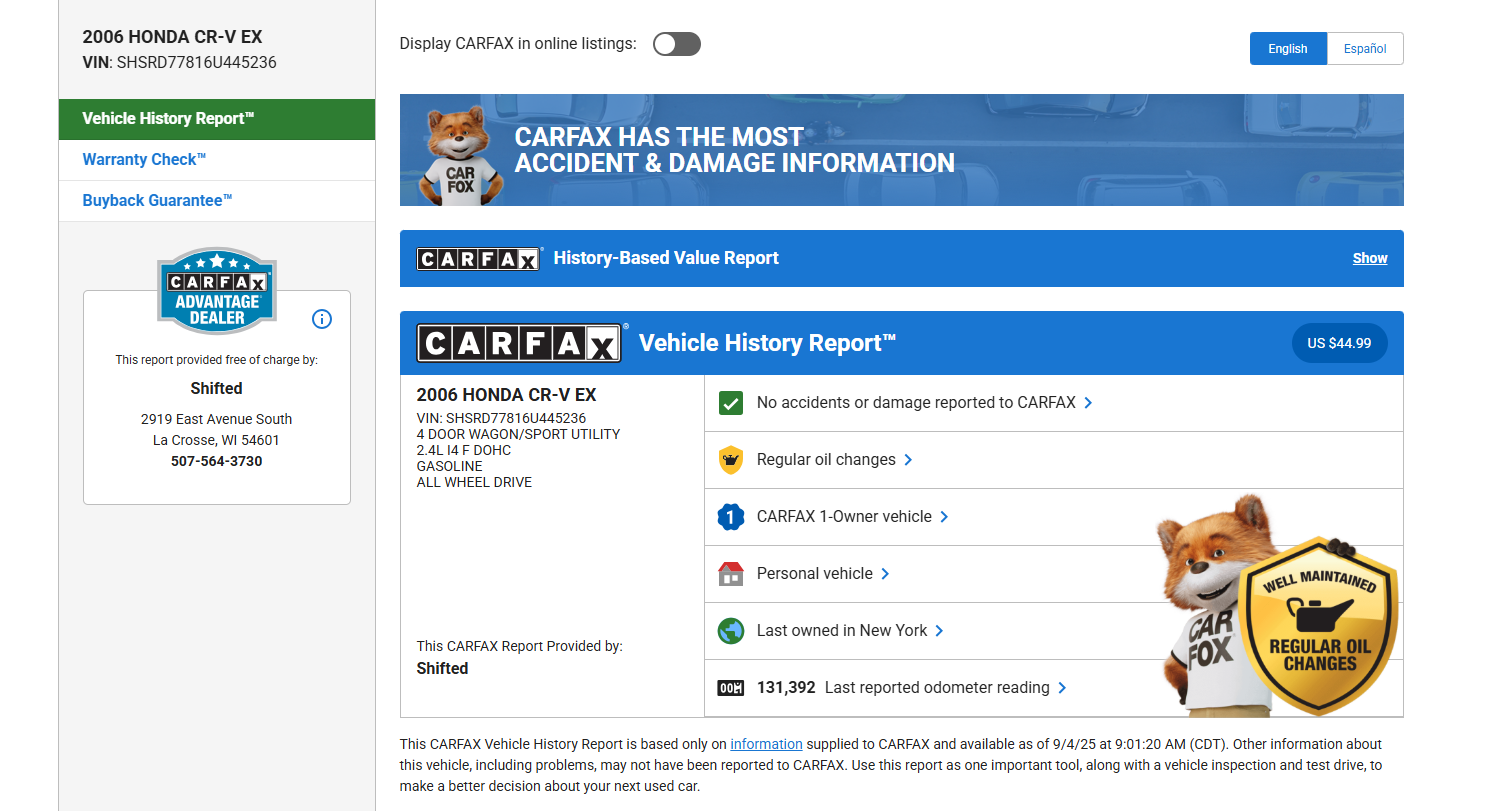
Task: Open the Warranty Check tab
Action: pyautogui.click(x=144, y=160)
